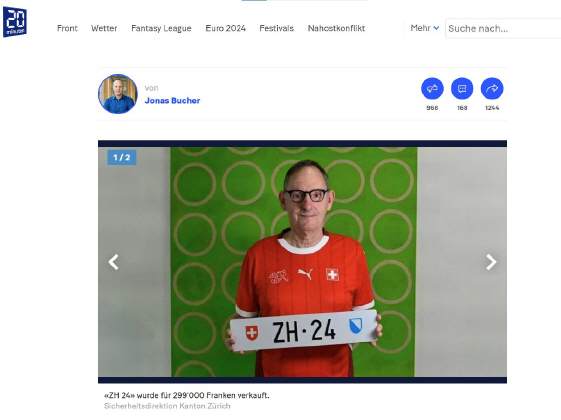
Task: Click the share arrow icon
Action: [x=492, y=88]
